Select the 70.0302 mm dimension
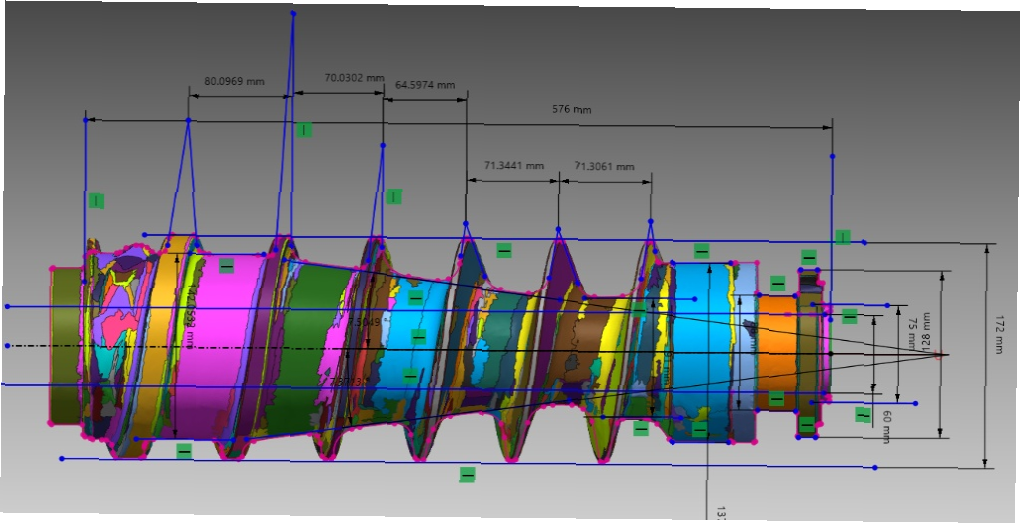1020x523 pixels. click(x=355, y=78)
